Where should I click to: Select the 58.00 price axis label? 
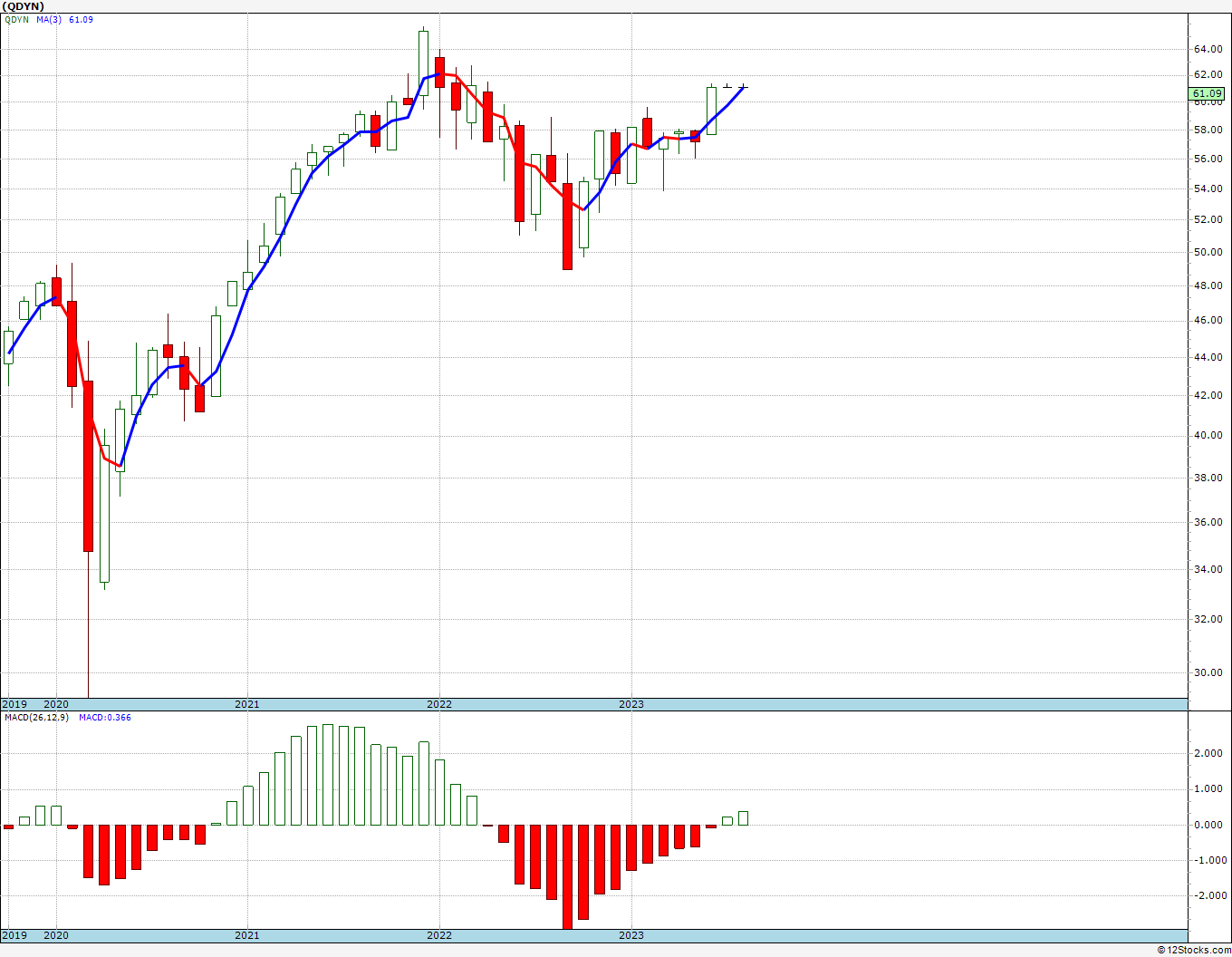pyautogui.click(x=1208, y=130)
